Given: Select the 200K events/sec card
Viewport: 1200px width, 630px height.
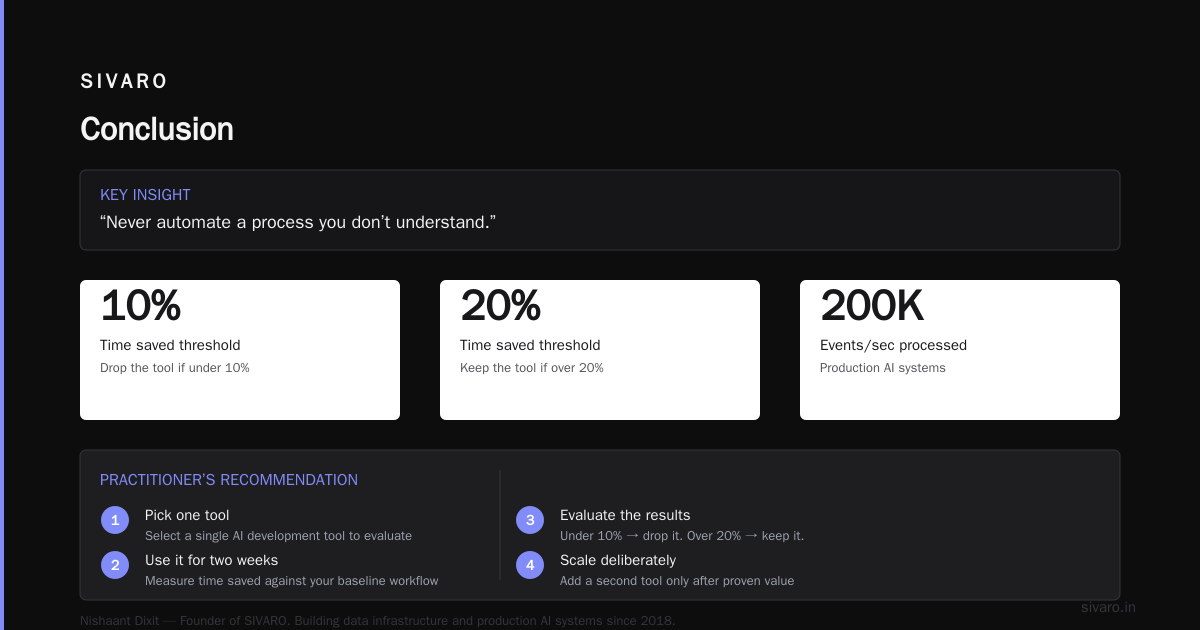Looking at the screenshot, I should click(x=960, y=350).
